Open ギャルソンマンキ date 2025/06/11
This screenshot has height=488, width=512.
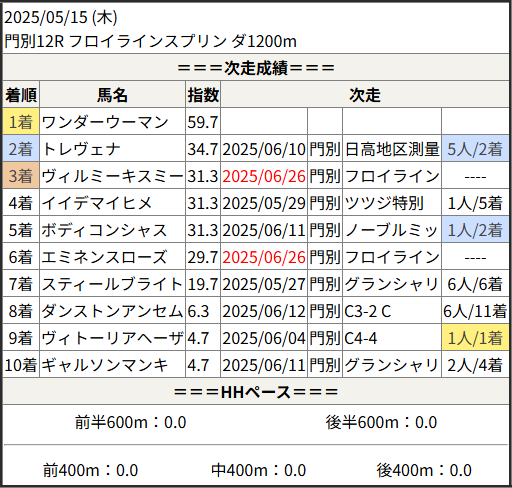[x=264, y=365]
